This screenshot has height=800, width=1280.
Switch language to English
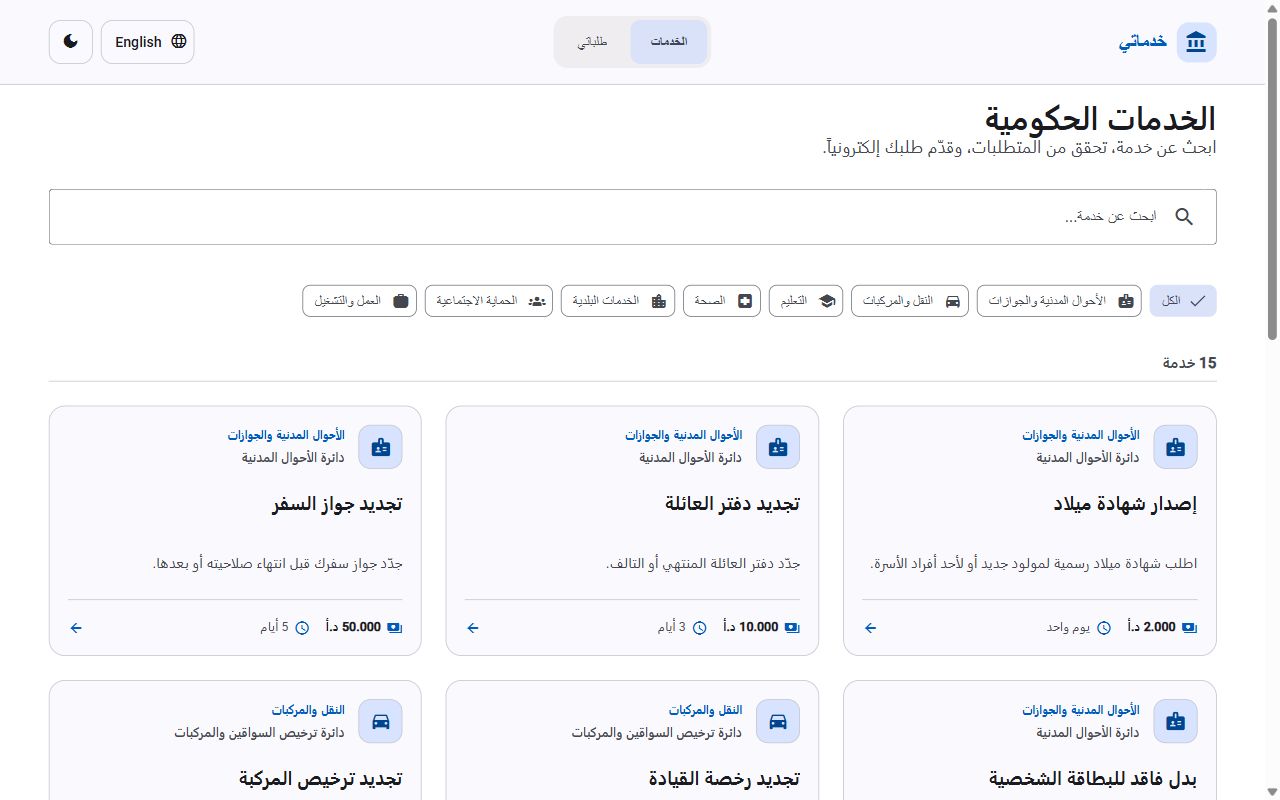[x=148, y=42]
